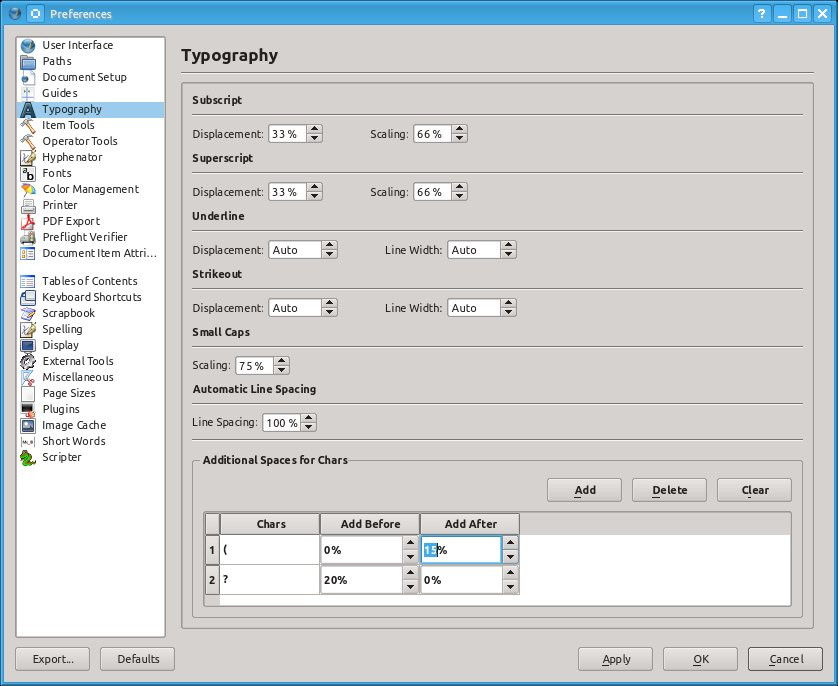Increase Underline Line Width spinner
838x686 pixels.
(x=509, y=246)
